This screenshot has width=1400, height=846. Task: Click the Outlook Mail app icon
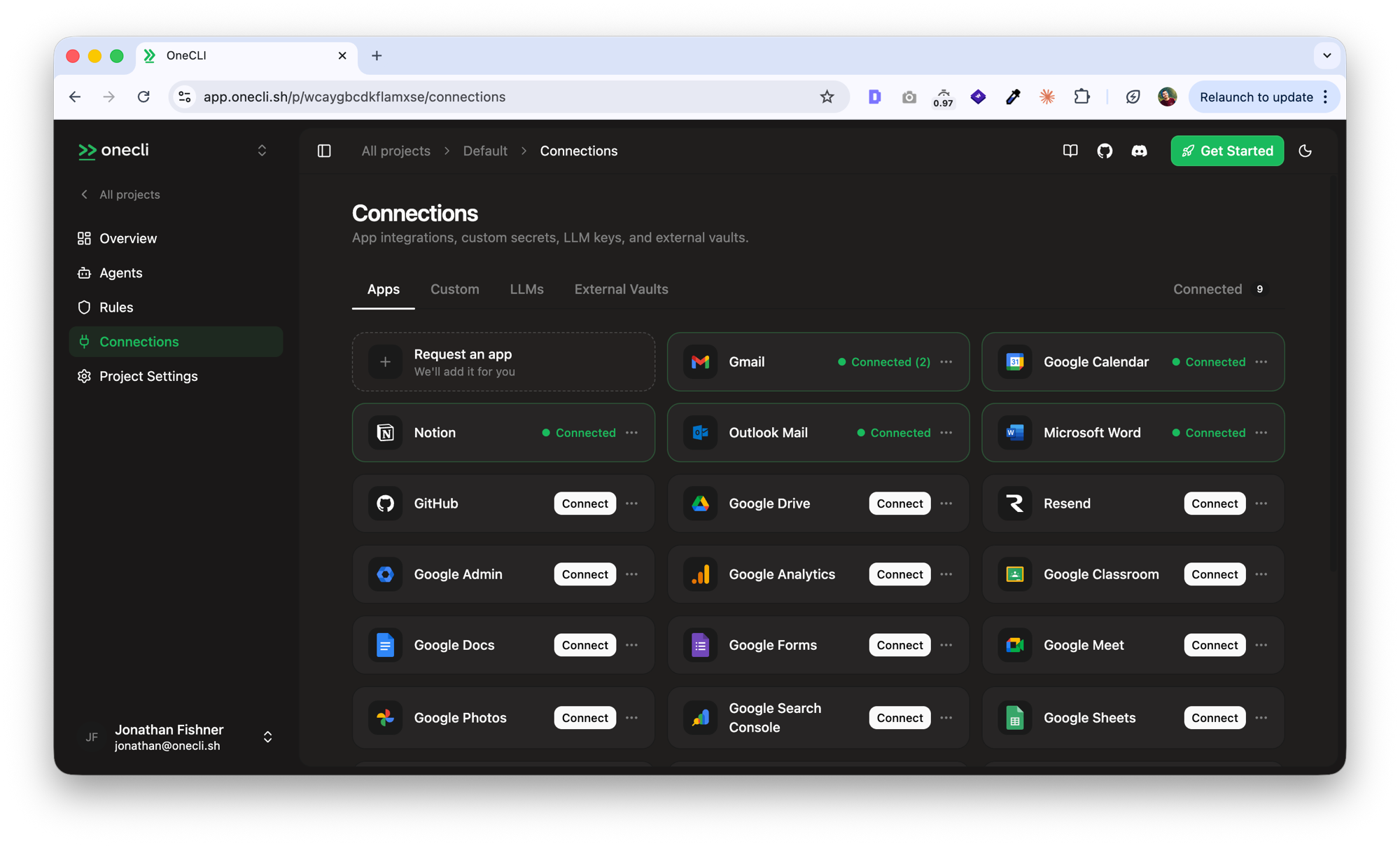tap(700, 433)
